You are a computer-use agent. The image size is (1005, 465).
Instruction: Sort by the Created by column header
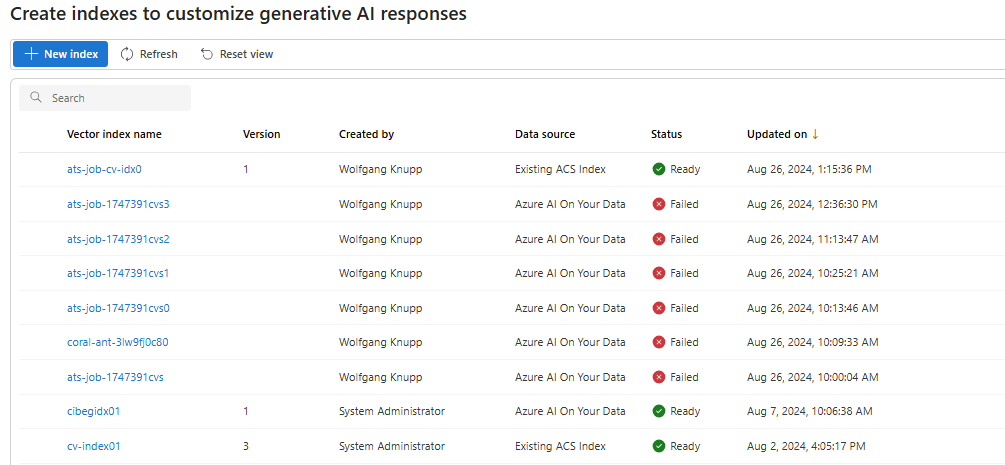point(366,134)
